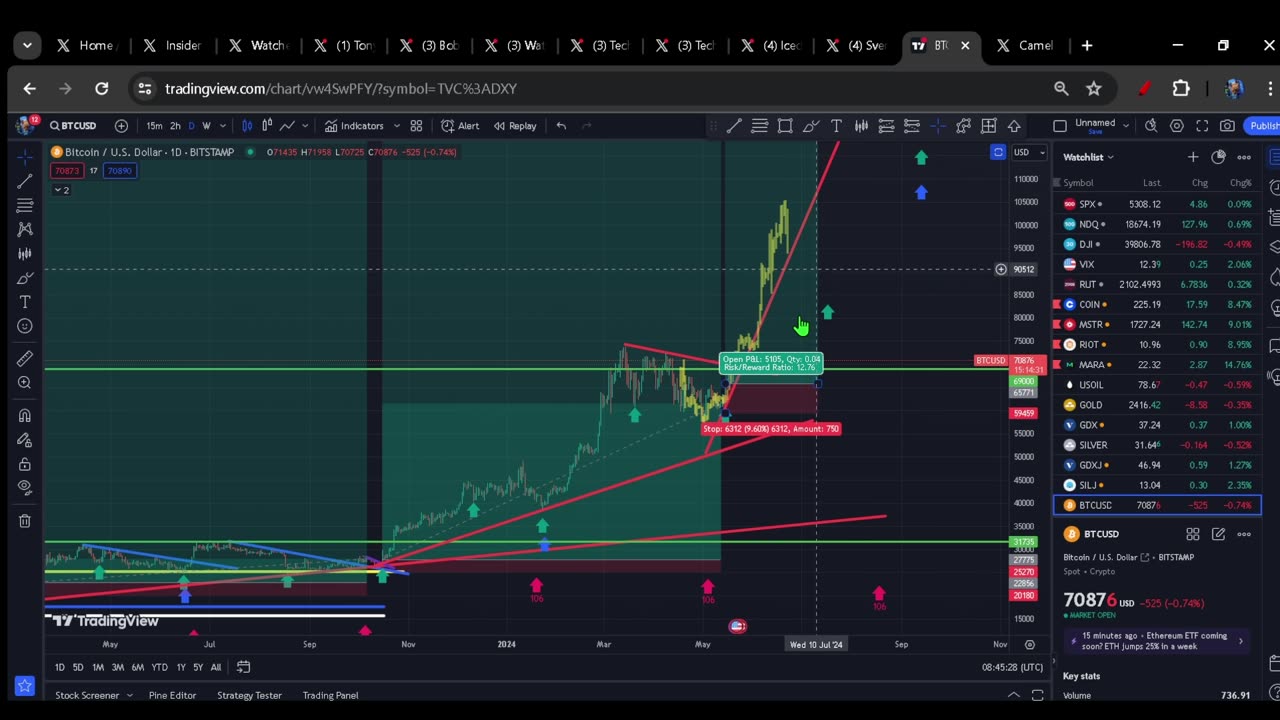Switch to the Insider browser tab
Image resolution: width=1280 pixels, height=720 pixels.
pyautogui.click(x=175, y=45)
